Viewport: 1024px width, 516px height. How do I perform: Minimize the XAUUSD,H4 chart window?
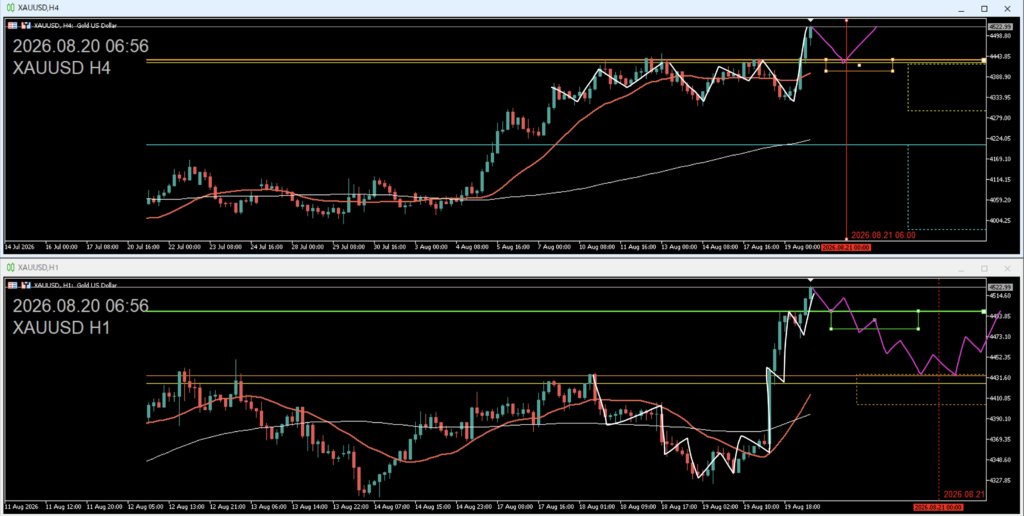(x=961, y=8)
